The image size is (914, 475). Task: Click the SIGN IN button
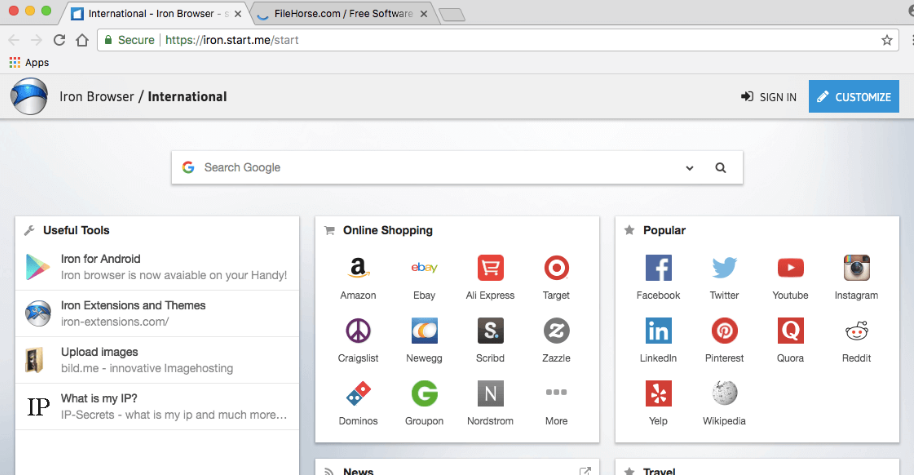[x=768, y=97]
